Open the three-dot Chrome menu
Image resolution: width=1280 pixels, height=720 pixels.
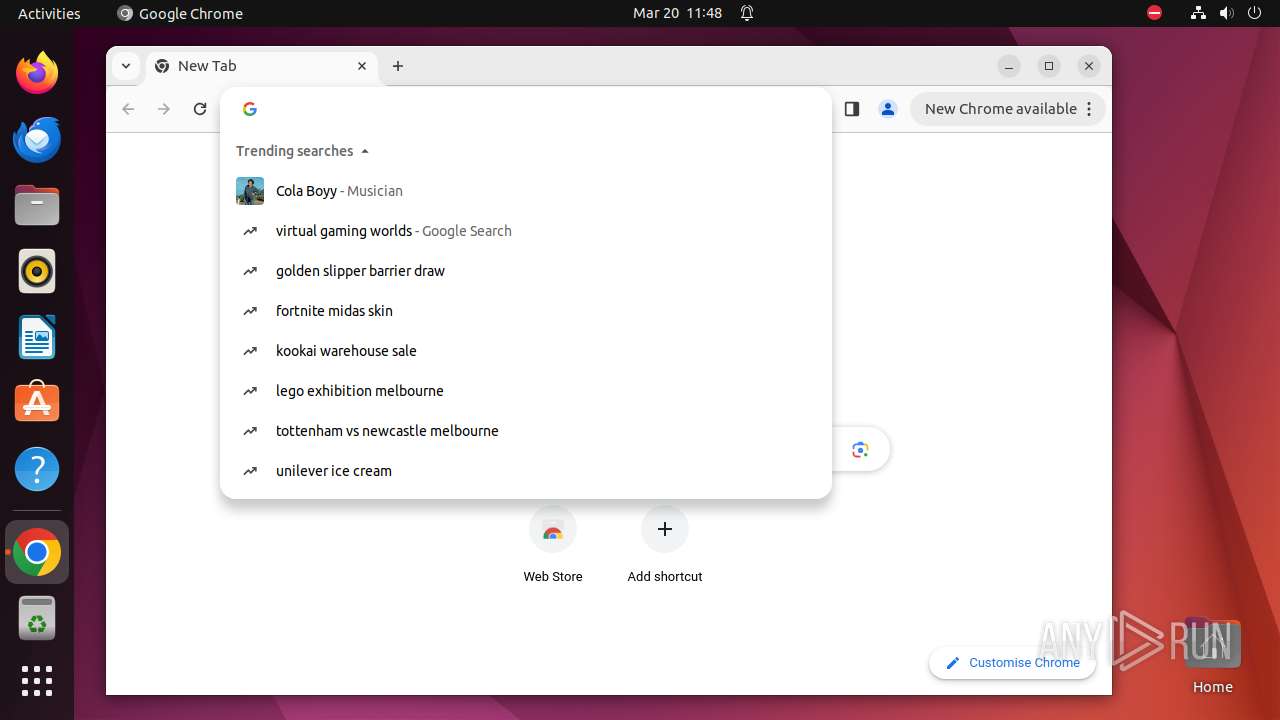click(1089, 109)
